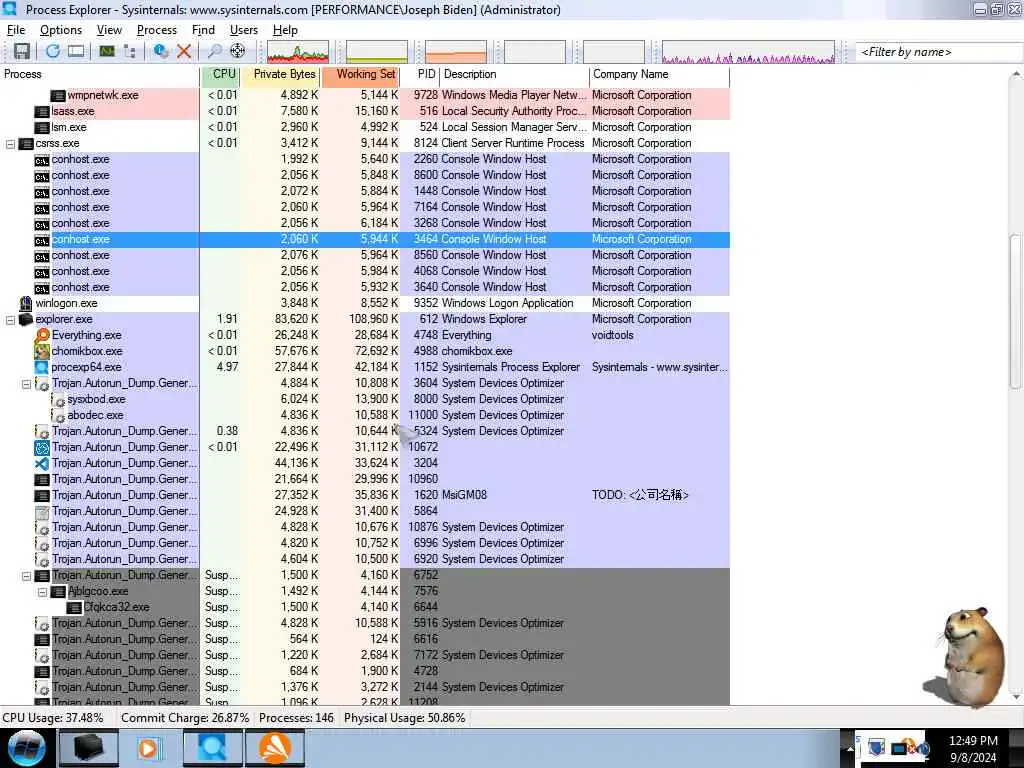Click the orange physical memory mini graph

click(x=456, y=52)
